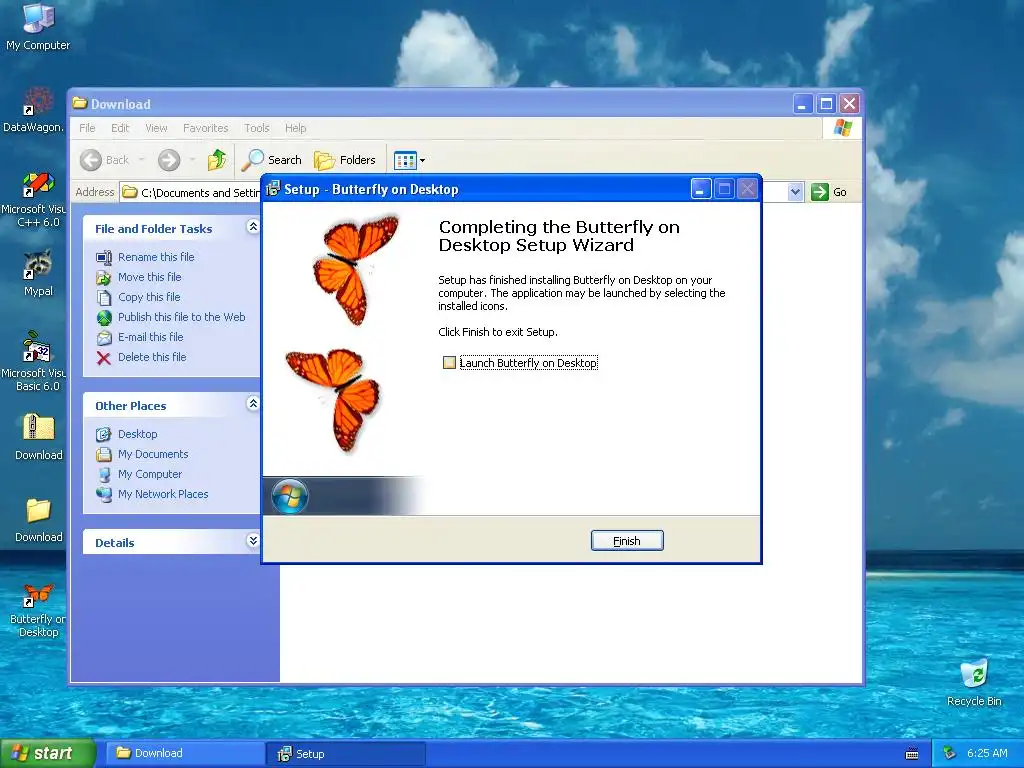
Task: Select the Recycle Bin icon
Action: [x=974, y=683]
